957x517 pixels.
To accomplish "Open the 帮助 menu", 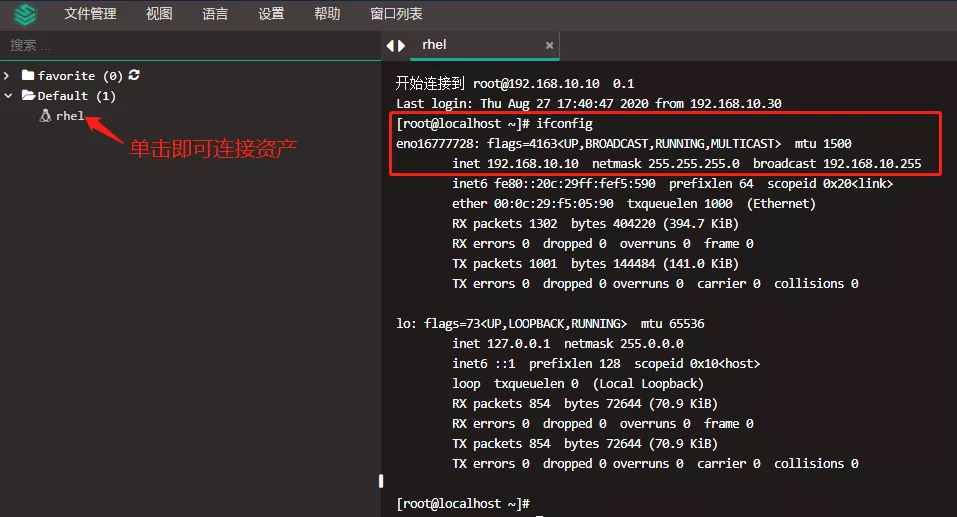I will pos(327,14).
